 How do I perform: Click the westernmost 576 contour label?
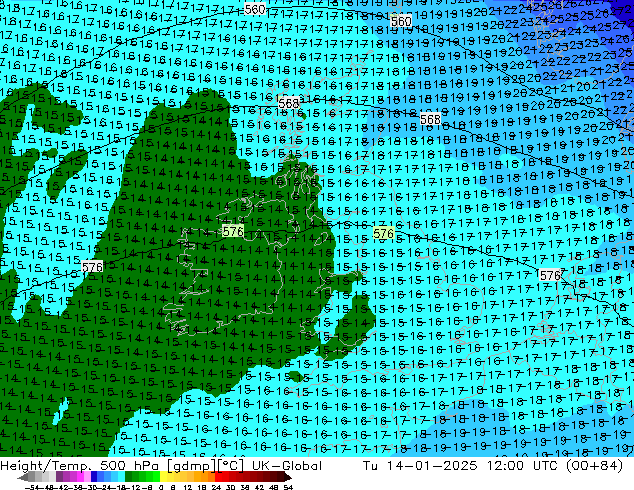[x=92, y=267]
